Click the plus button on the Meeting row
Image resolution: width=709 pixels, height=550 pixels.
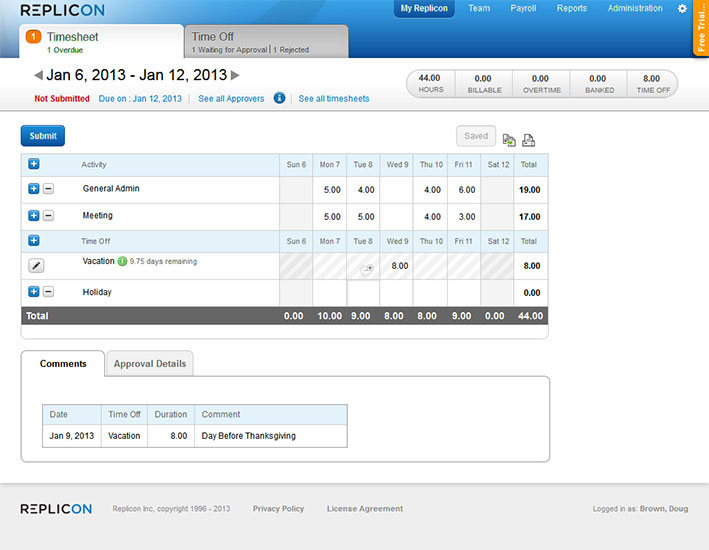(x=33, y=216)
